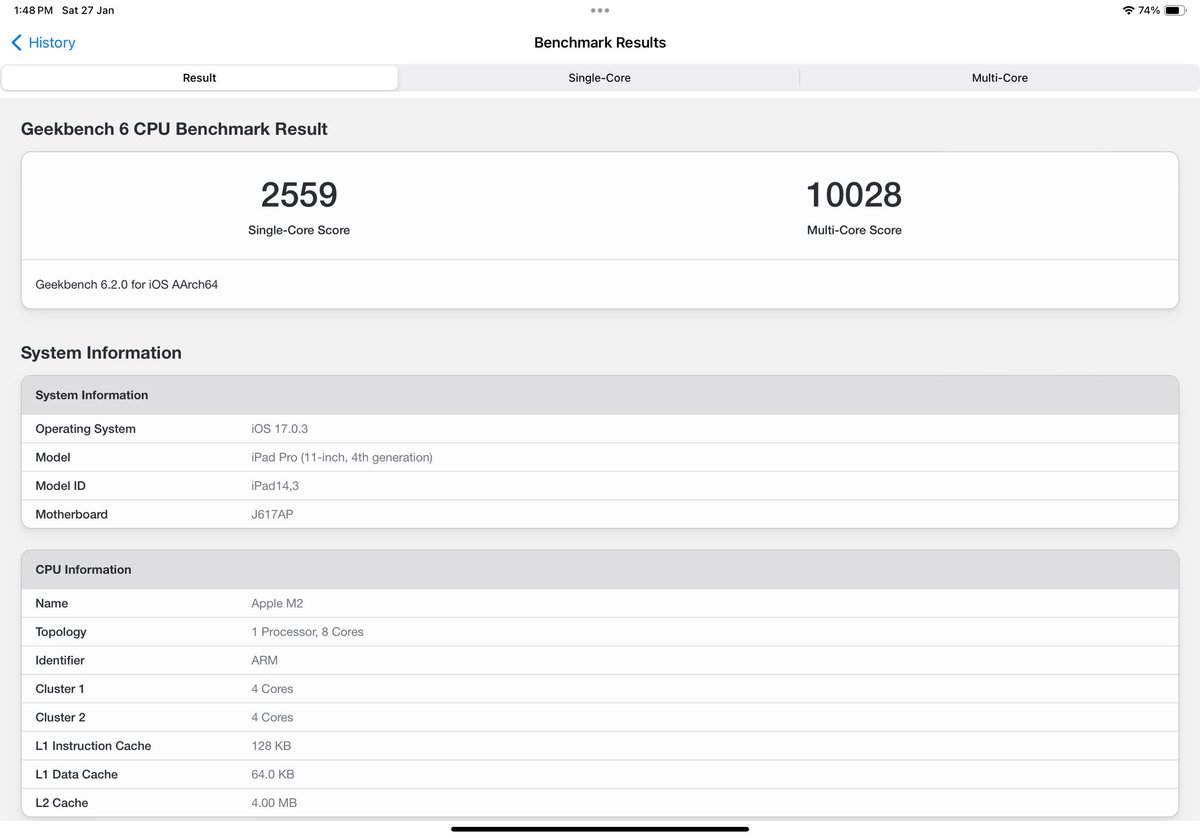This screenshot has height=838, width=1200.
Task: Tap the Single-Core Score label
Action: 299,230
